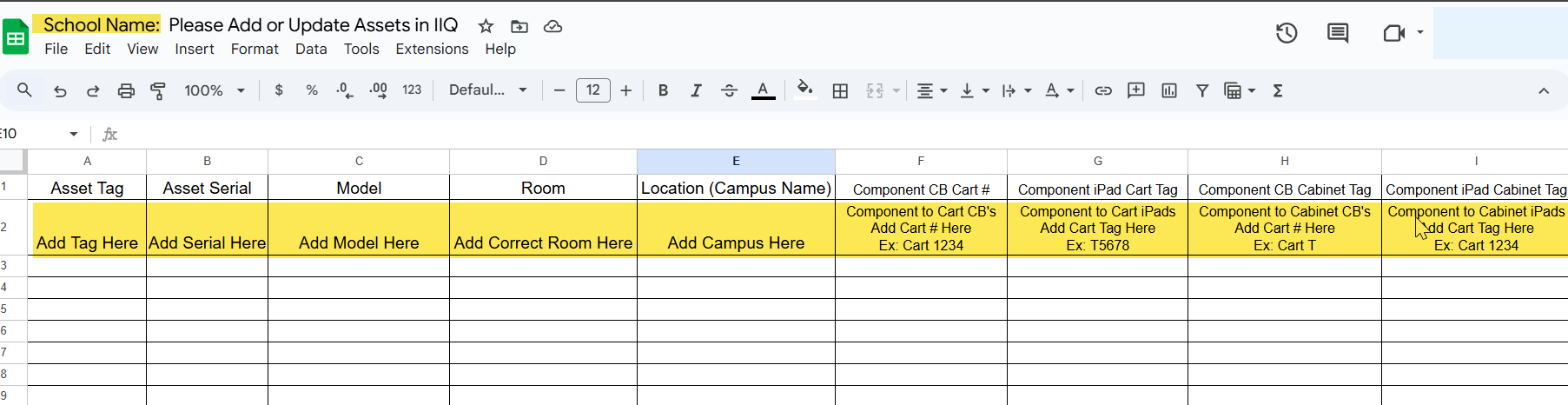Toggle italic formatting
1568x405 pixels.
pyautogui.click(x=696, y=90)
